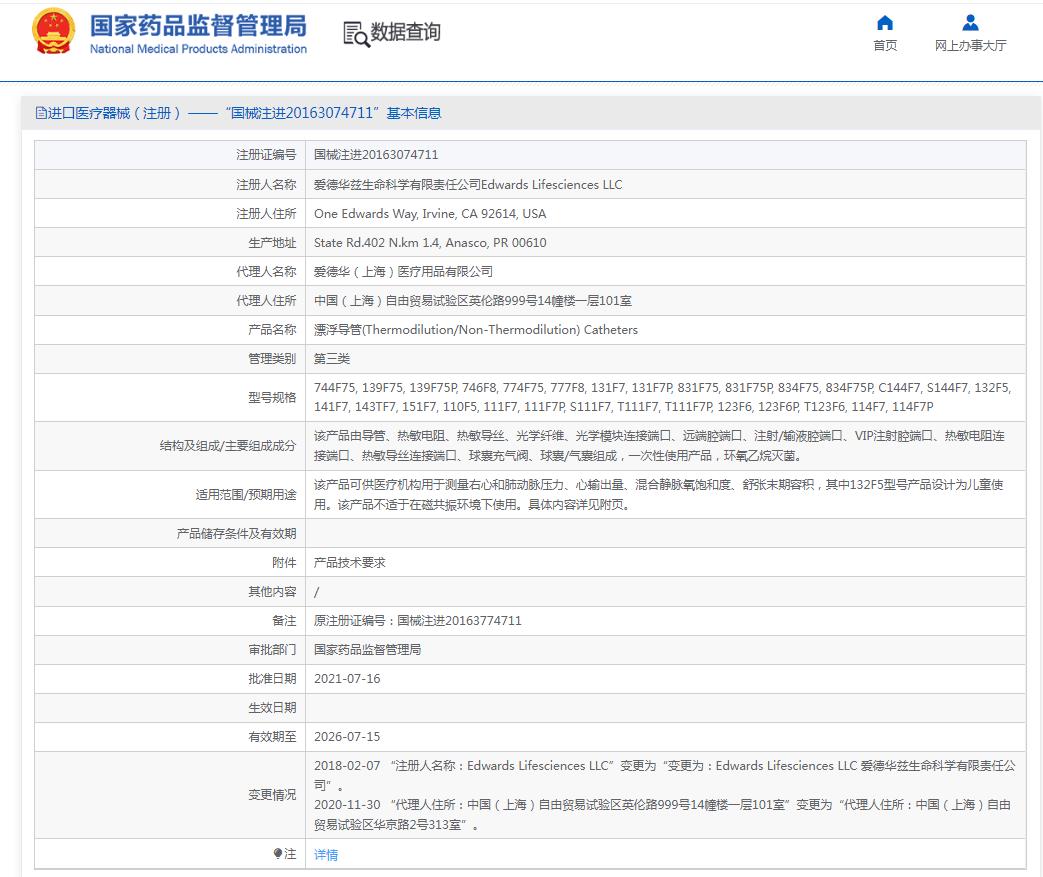This screenshot has height=877, width=1043.
Task: Click the 审批部门 row label
Action: pyautogui.click(x=272, y=649)
